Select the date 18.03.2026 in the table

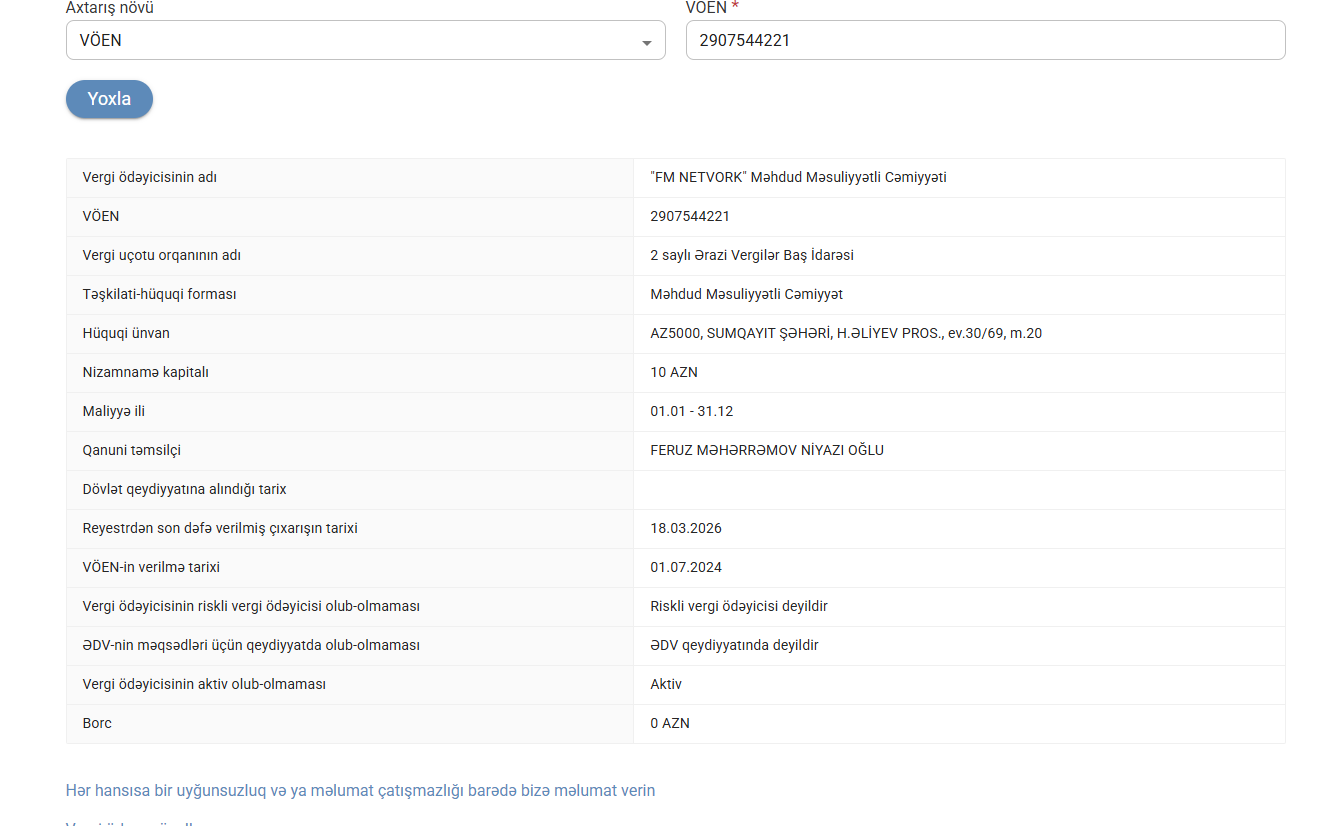[686, 529]
